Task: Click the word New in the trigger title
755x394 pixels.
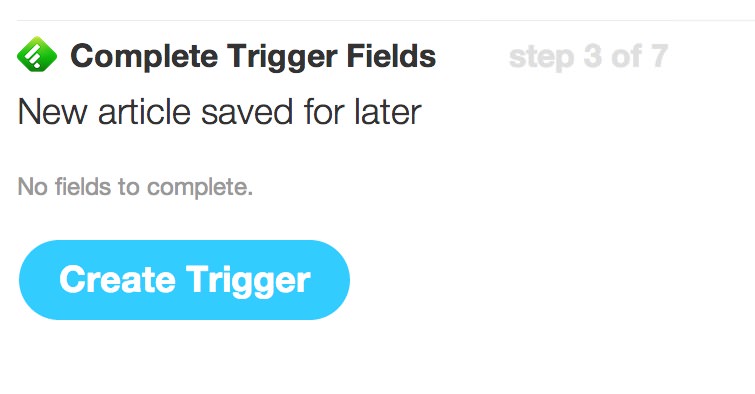Action: tap(52, 112)
